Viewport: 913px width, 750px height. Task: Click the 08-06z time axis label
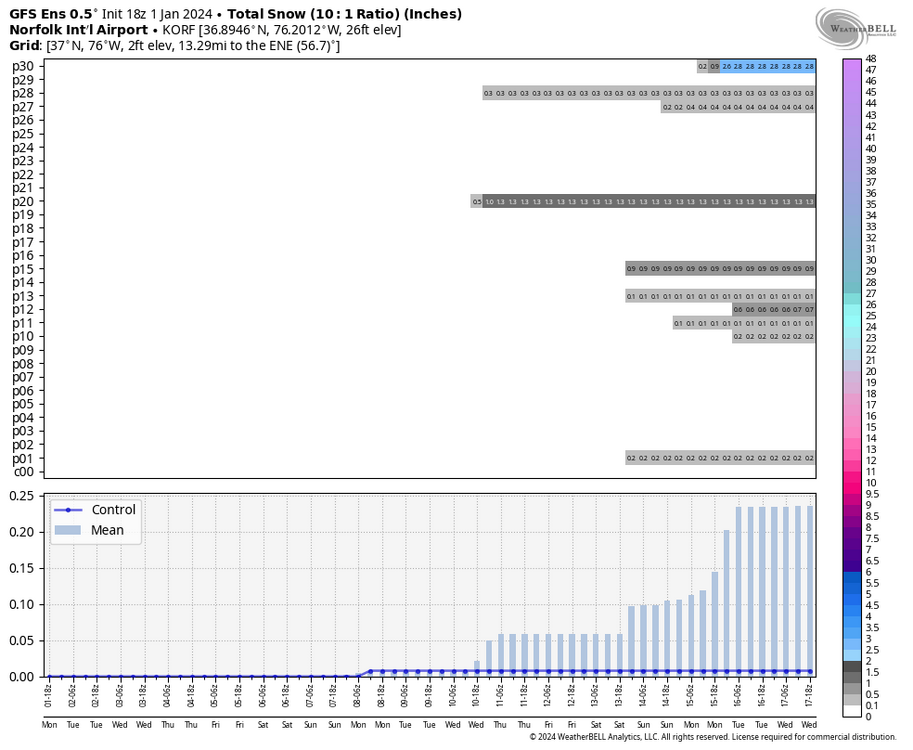[x=359, y=693]
